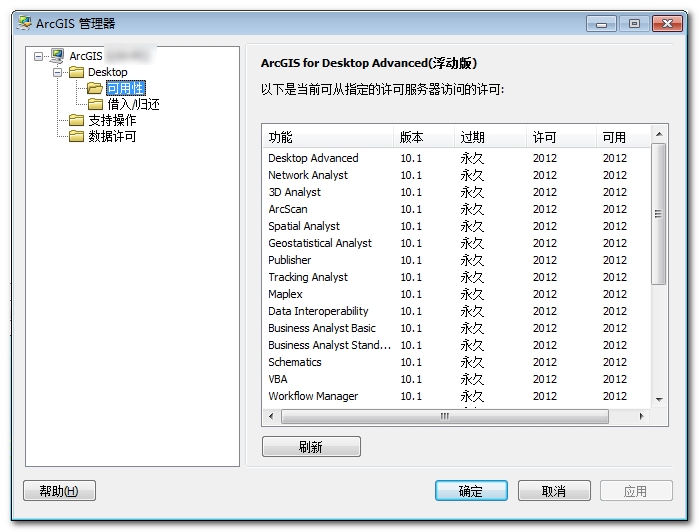Select the Publisher row

click(456, 260)
